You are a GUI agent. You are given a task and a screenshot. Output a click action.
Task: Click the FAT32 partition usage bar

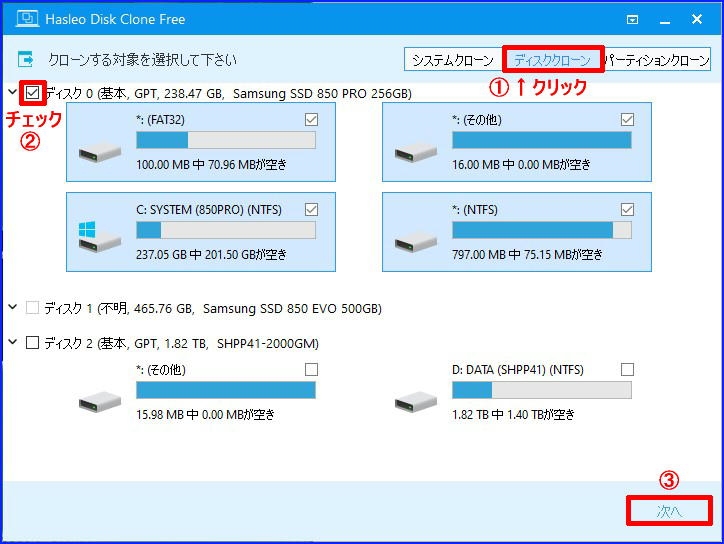coord(226,140)
